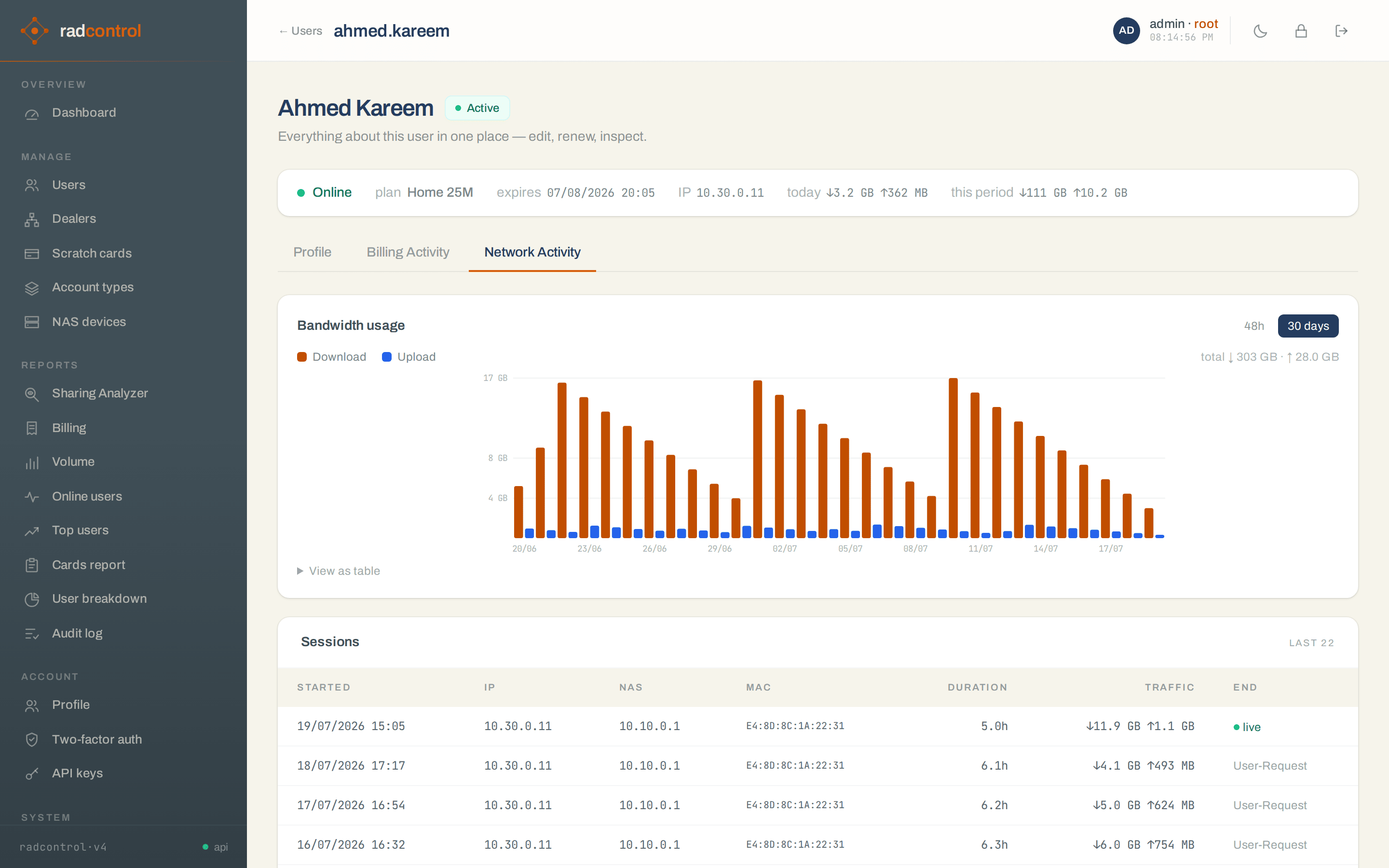Toggle dark mode with moon icon
Viewport: 1389px width, 868px height.
[1260, 31]
